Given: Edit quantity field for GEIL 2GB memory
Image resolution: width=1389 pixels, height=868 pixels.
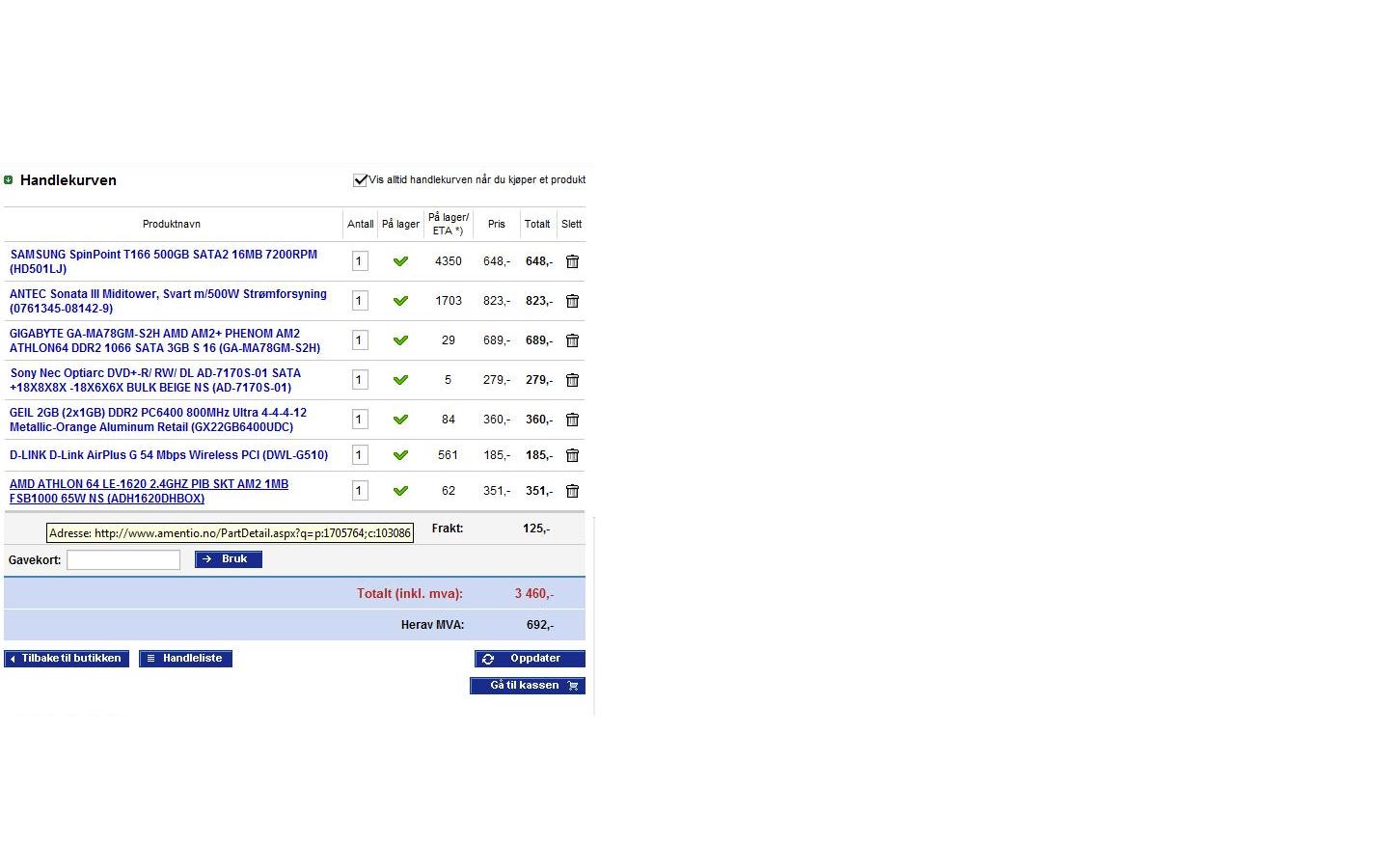Looking at the screenshot, I should pyautogui.click(x=360, y=420).
